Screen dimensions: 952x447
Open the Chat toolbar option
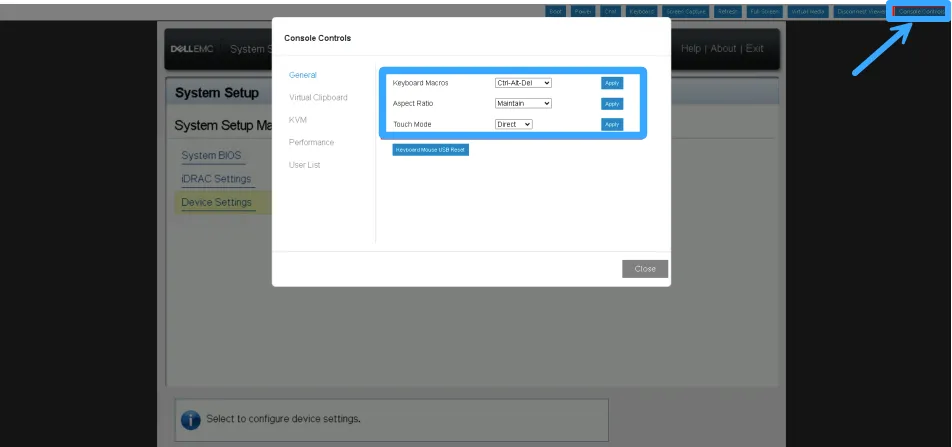pyautogui.click(x=611, y=11)
